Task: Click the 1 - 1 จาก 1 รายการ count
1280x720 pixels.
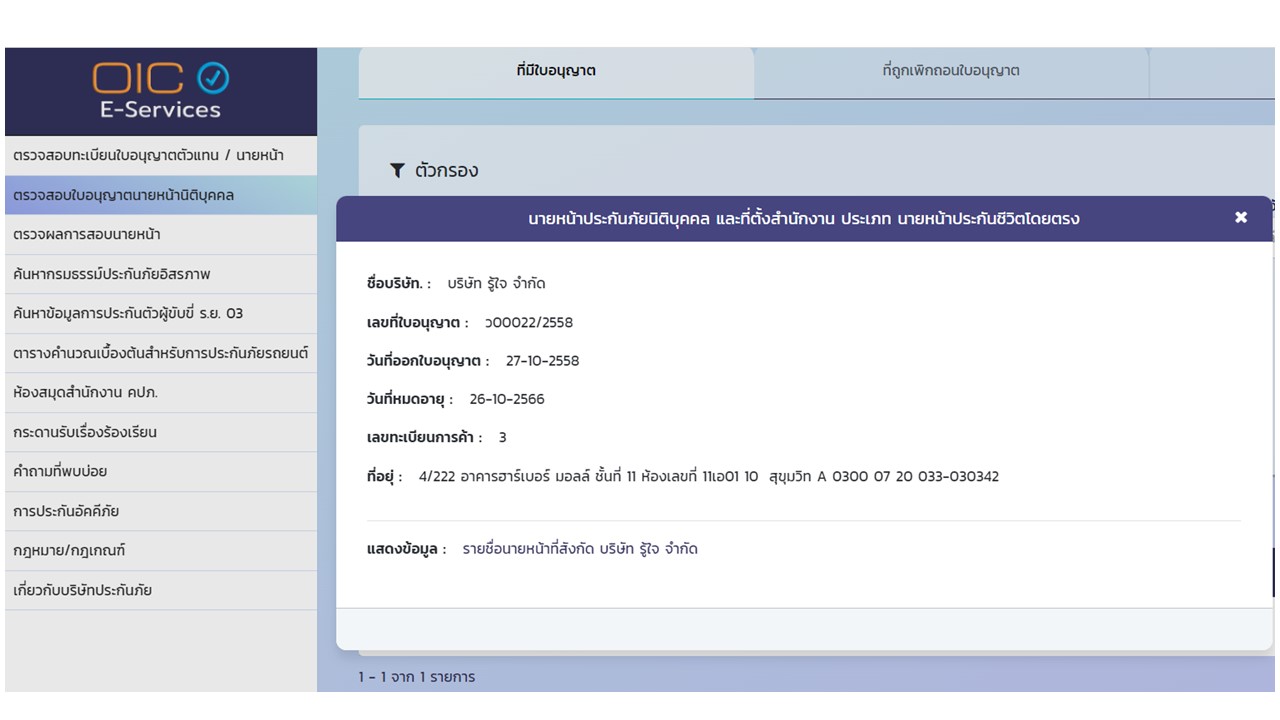Action: coord(417,677)
